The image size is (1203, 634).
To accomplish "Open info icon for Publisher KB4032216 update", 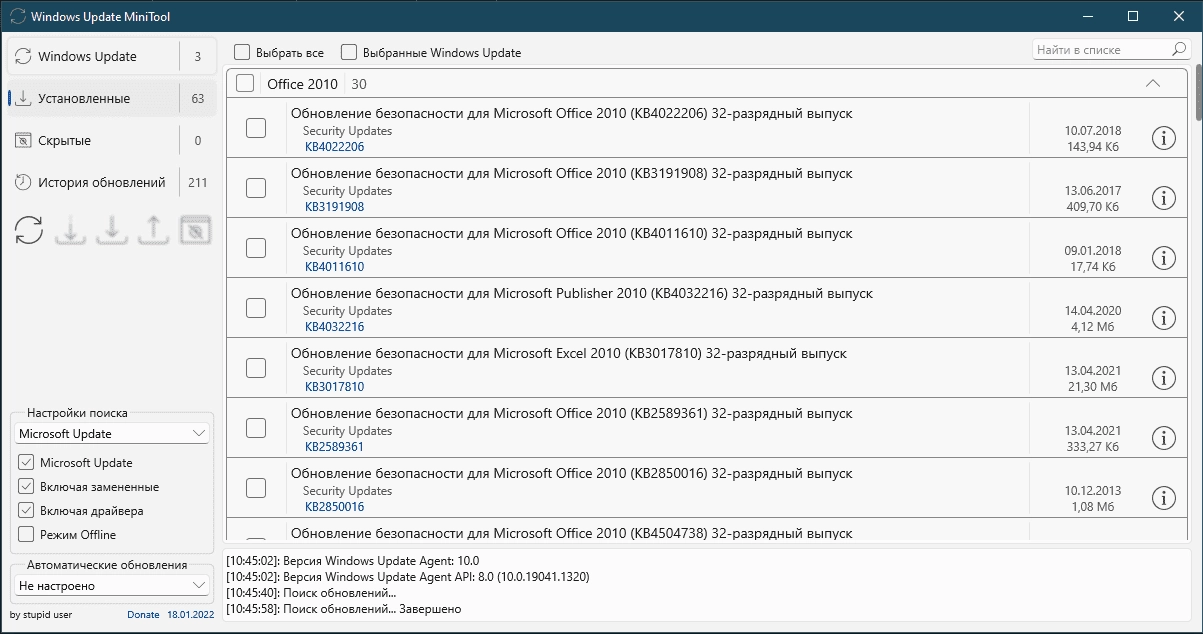I will point(1164,318).
